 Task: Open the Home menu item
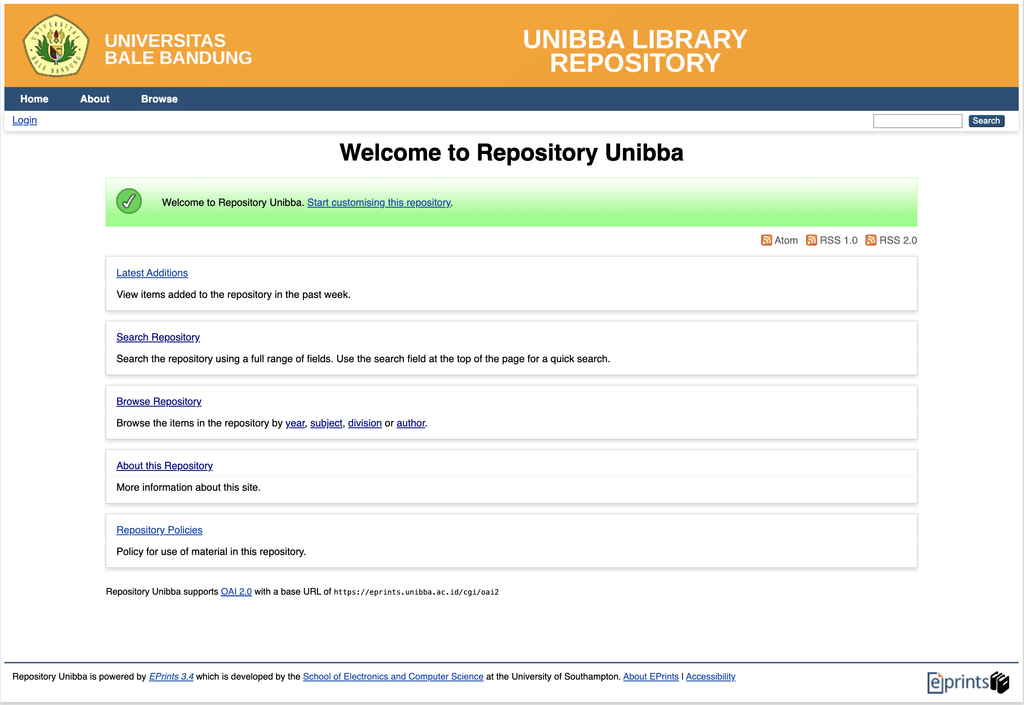[34, 99]
